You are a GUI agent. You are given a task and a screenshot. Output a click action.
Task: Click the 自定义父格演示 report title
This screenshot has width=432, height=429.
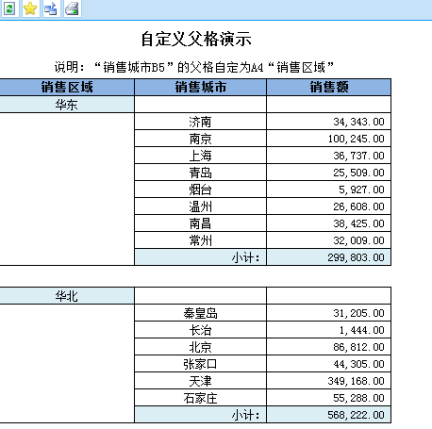(x=196, y=39)
